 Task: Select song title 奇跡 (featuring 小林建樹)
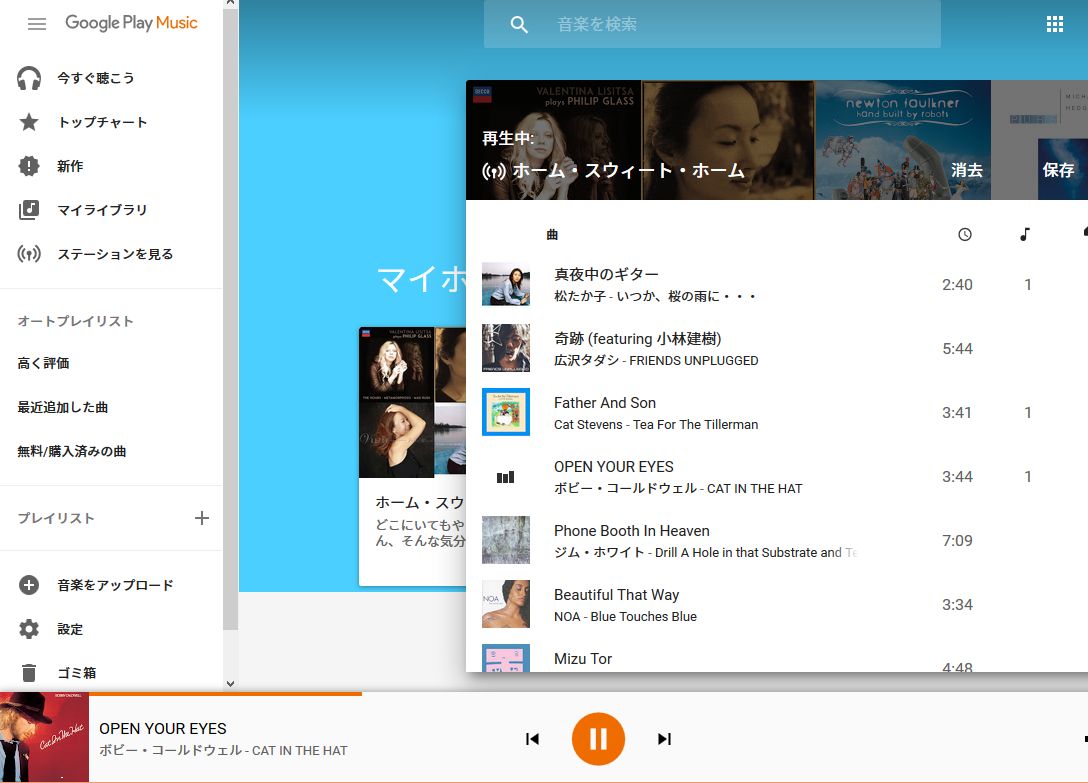638,339
